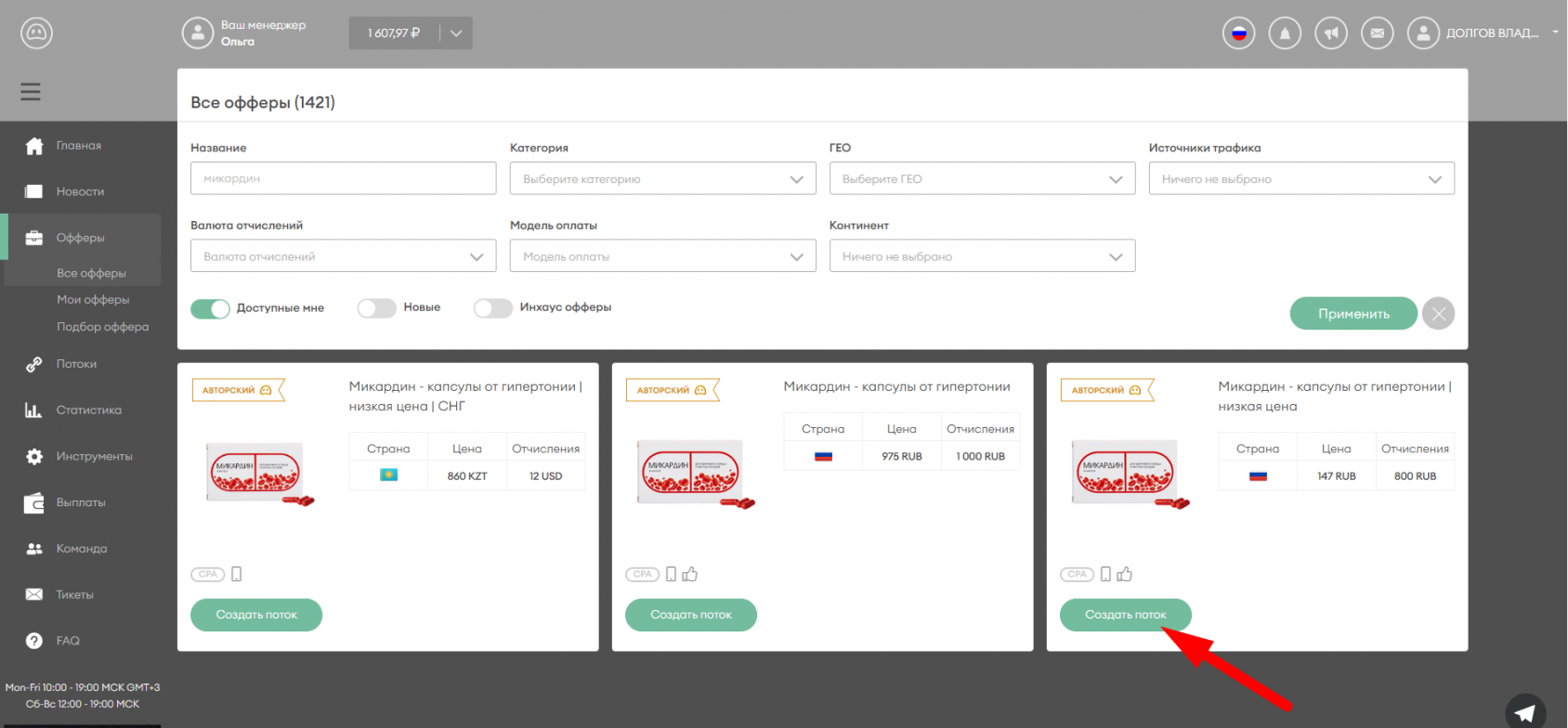Viewport: 1568px width, 728px height.
Task: Open messages envelope icon in header
Action: [1377, 33]
